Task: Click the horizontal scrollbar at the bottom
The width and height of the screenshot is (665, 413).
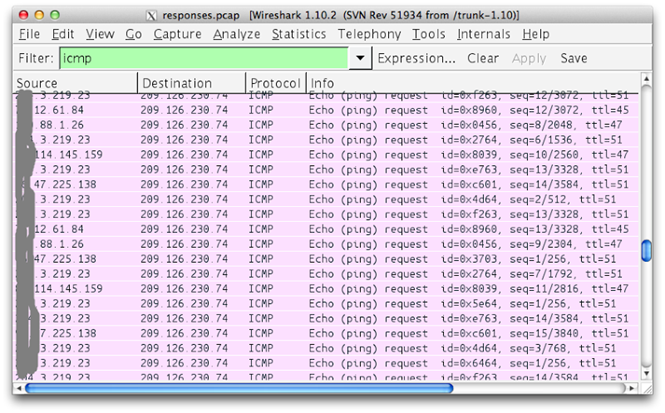Action: [238, 388]
